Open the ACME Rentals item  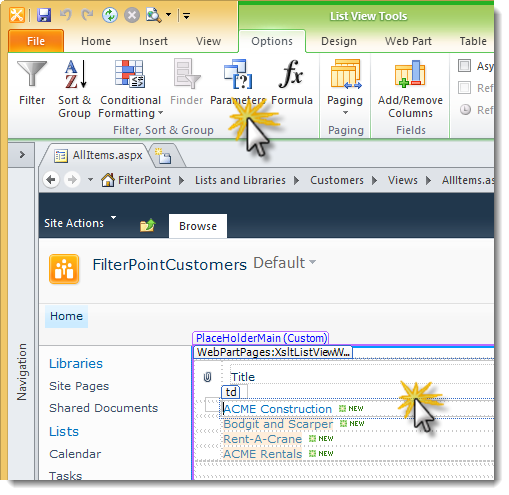pyautogui.click(x=263, y=454)
